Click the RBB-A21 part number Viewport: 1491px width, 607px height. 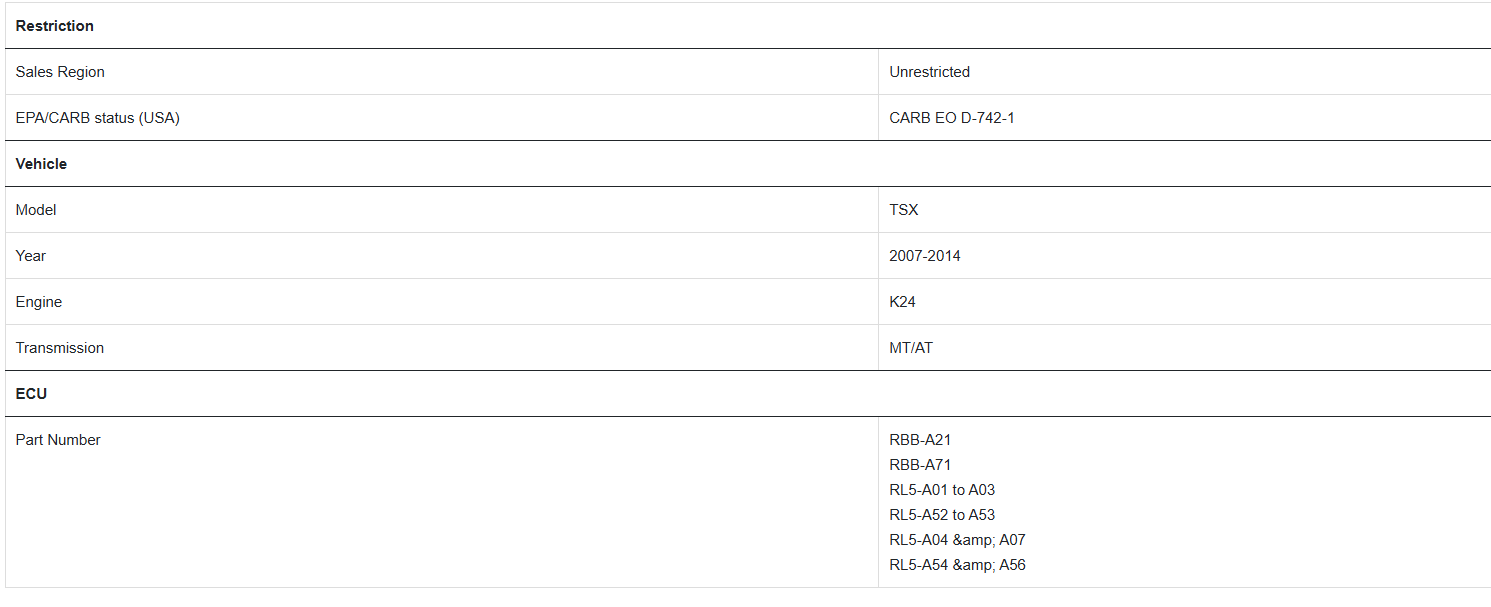coord(920,440)
